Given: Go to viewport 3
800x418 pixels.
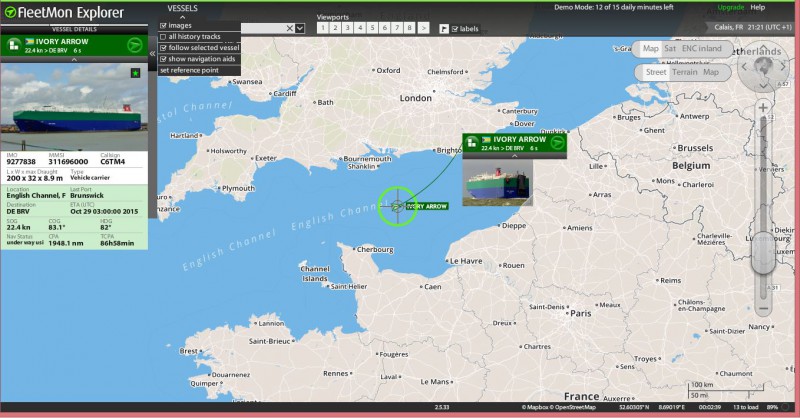Looking at the screenshot, I should pos(347,28).
